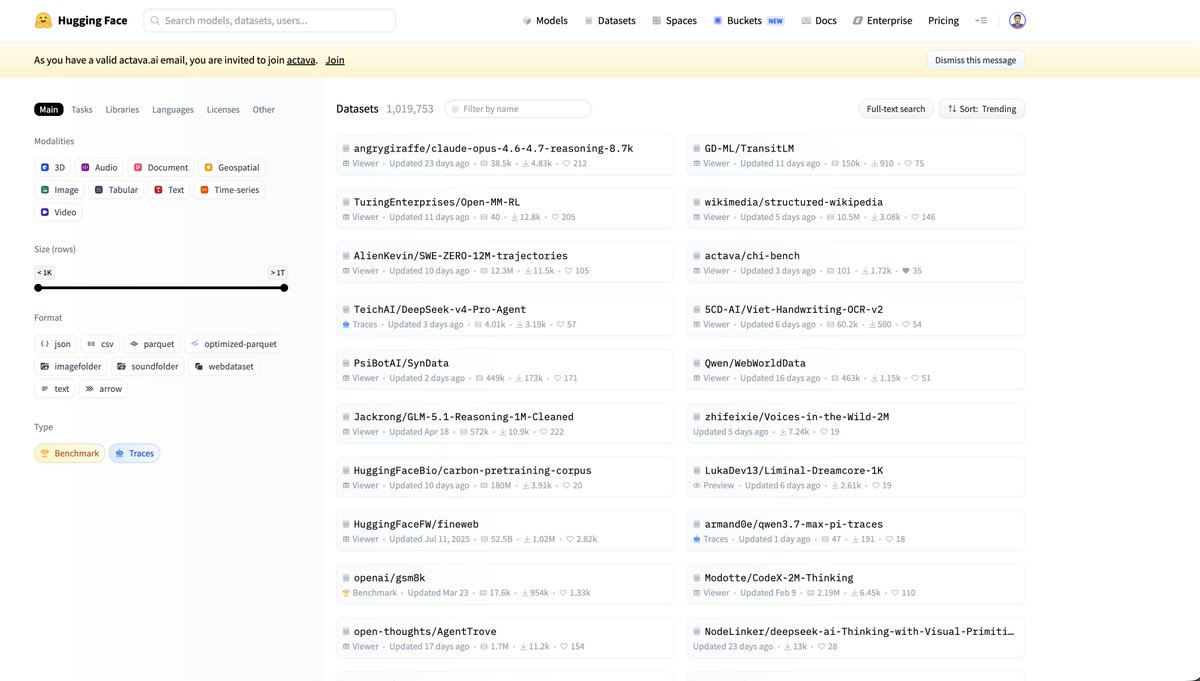Toggle the webdataset format filter
Screen dimensions: 1200x681
coord(225,366)
